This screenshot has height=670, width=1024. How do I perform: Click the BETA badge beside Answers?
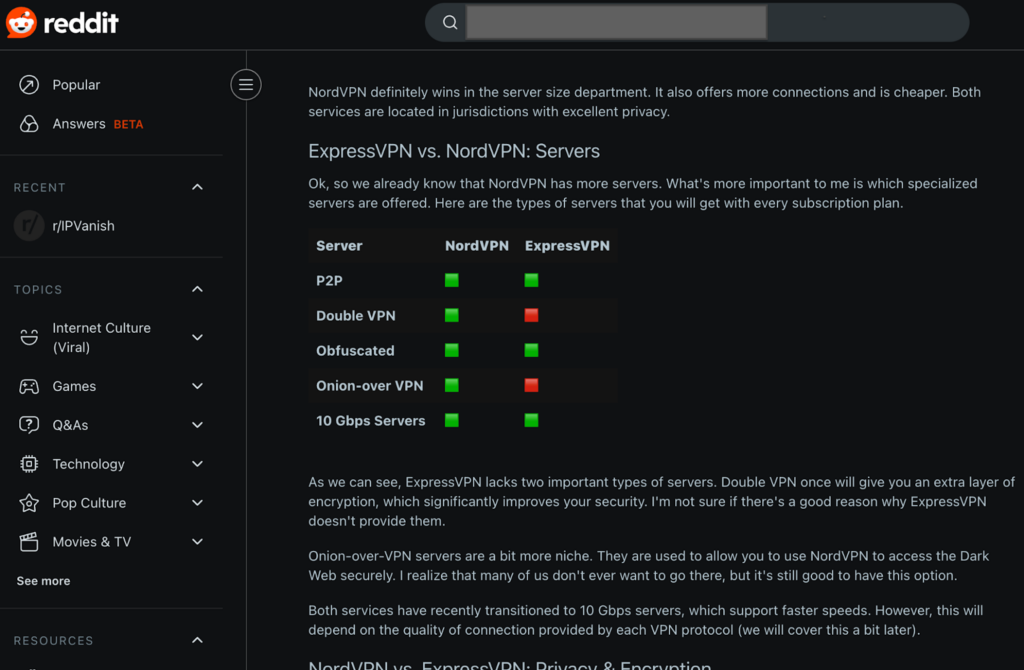(x=128, y=125)
